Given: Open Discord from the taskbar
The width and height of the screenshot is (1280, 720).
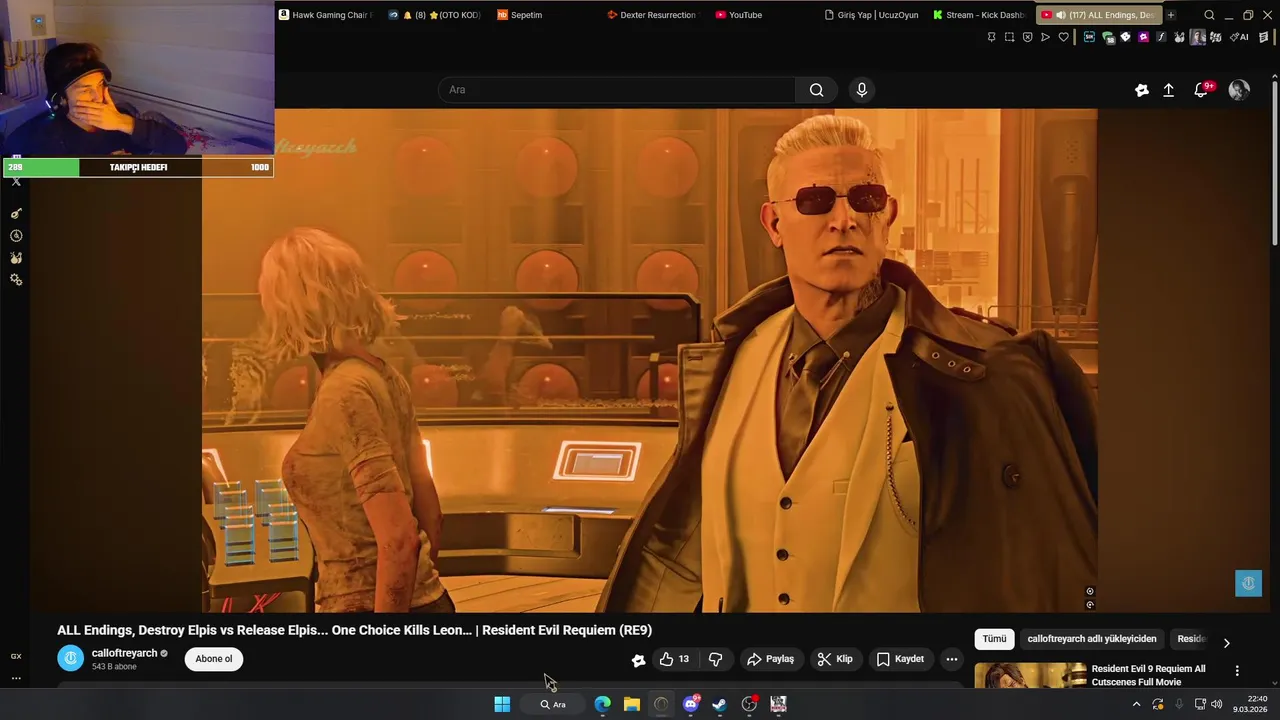Looking at the screenshot, I should pyautogui.click(x=690, y=704).
